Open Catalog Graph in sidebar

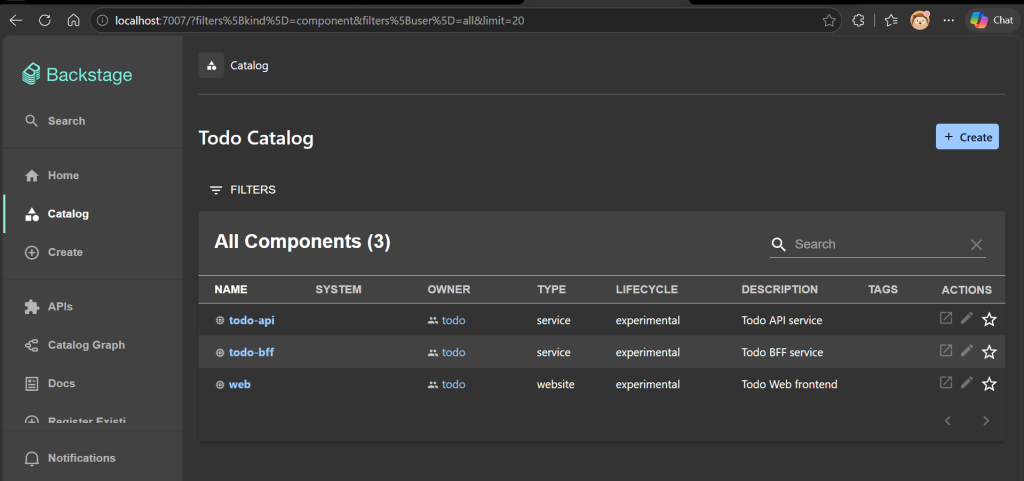[x=74, y=345]
